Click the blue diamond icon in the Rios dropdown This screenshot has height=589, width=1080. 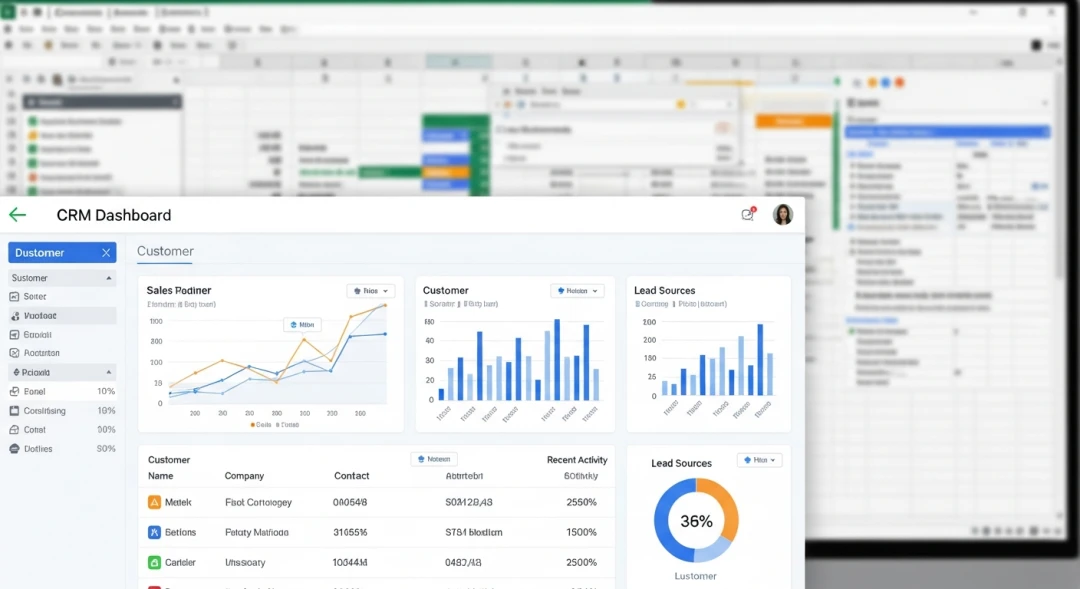[x=357, y=290]
